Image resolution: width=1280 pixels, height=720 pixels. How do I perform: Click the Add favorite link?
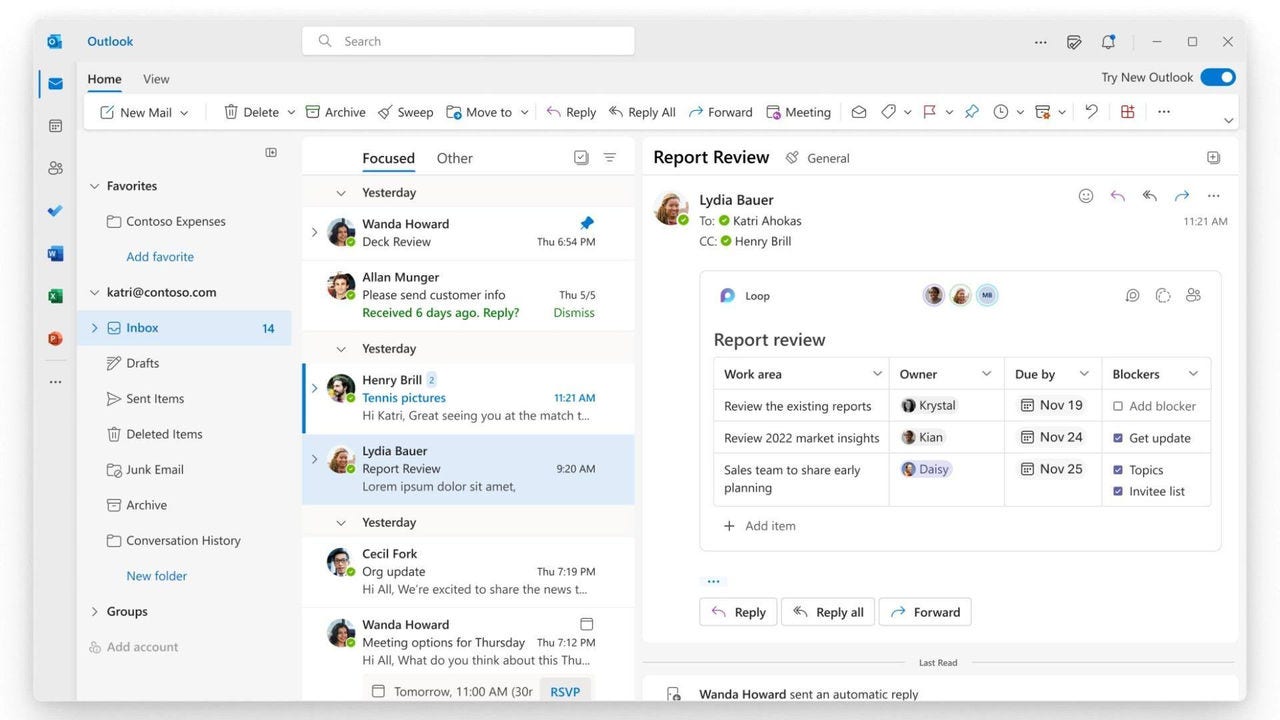pyautogui.click(x=160, y=257)
